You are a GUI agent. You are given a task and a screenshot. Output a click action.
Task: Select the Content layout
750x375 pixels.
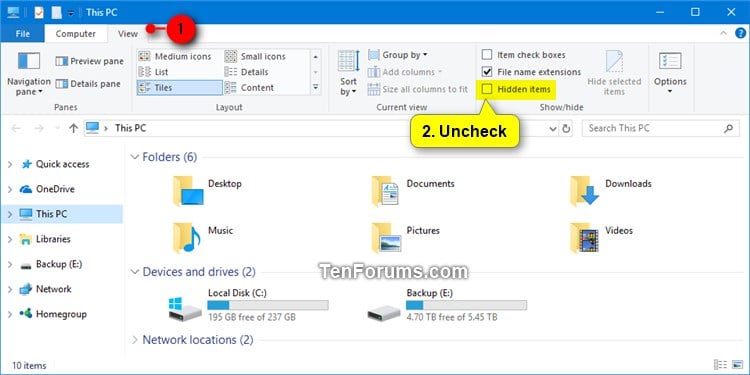point(249,88)
